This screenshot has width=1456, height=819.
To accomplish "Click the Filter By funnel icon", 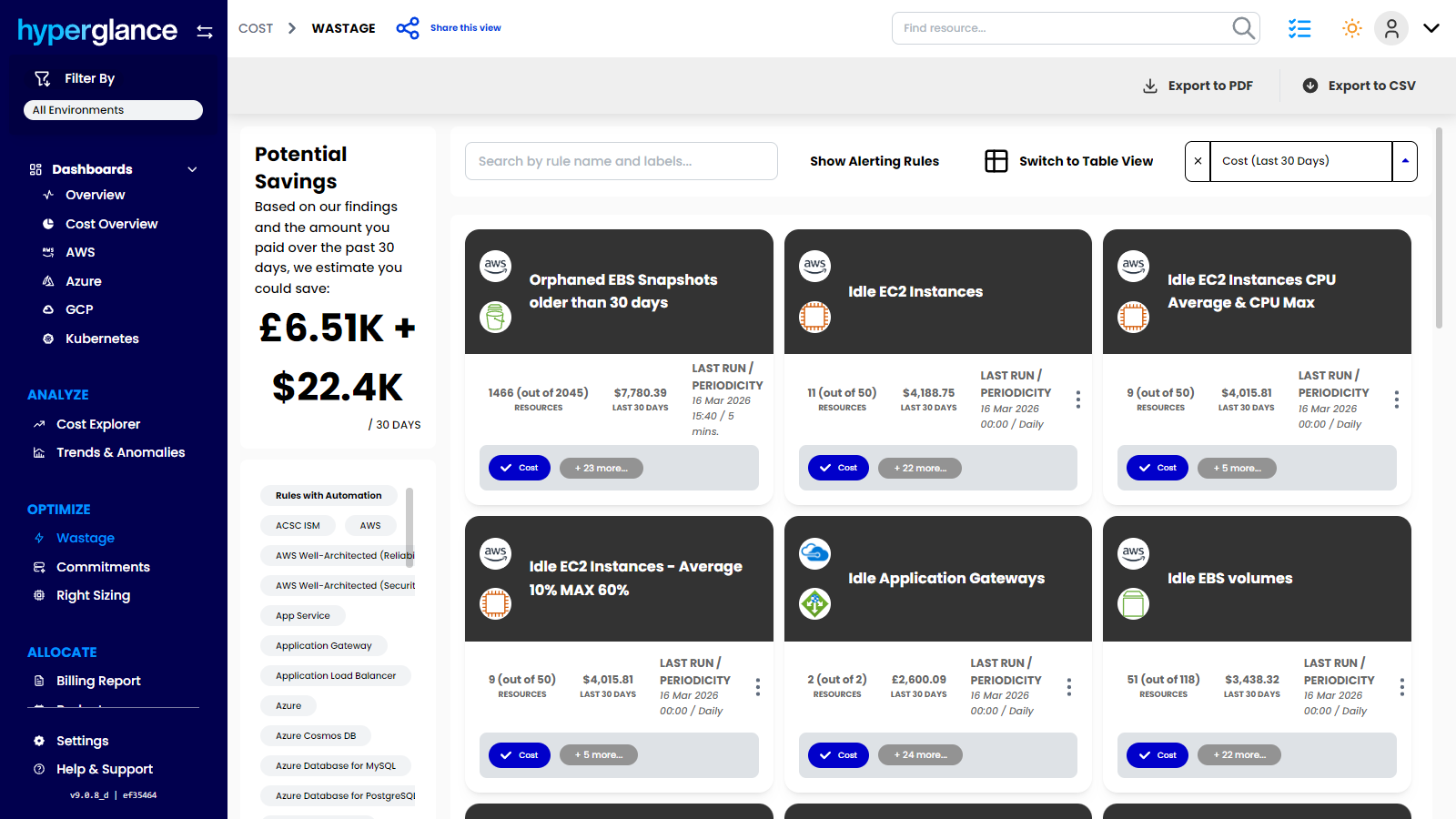I will point(43,78).
